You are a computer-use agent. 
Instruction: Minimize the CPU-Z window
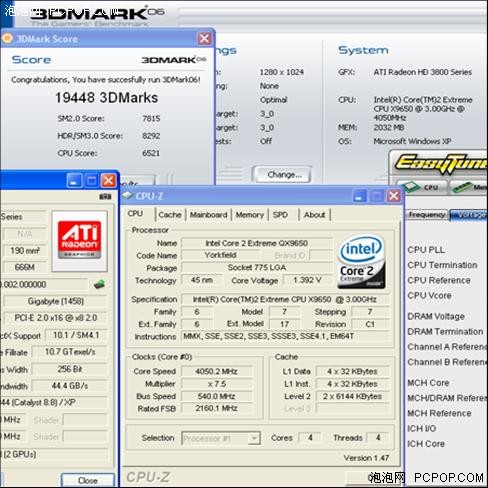pos(359,196)
